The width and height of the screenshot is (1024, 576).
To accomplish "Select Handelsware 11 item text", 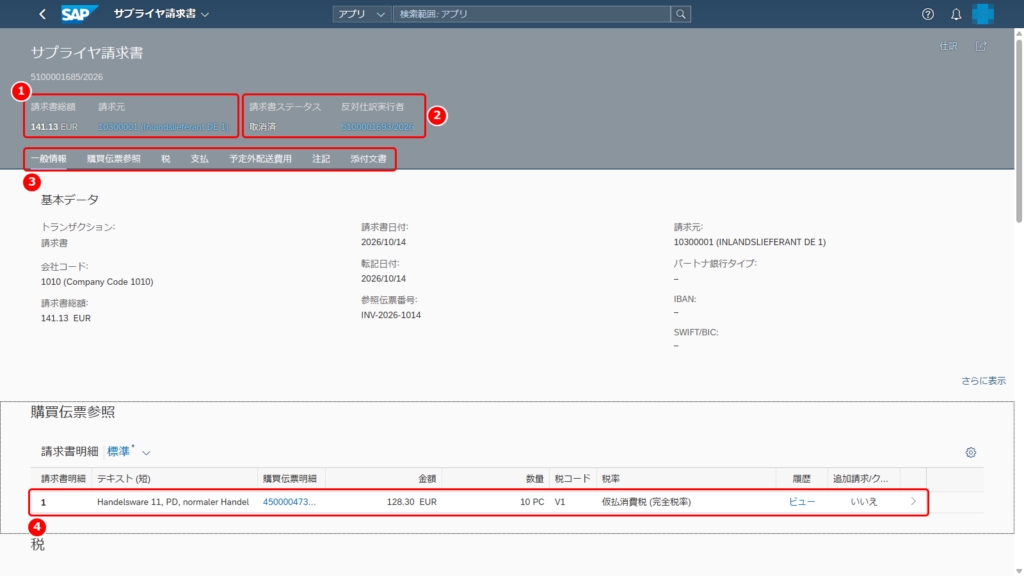I will point(173,502).
